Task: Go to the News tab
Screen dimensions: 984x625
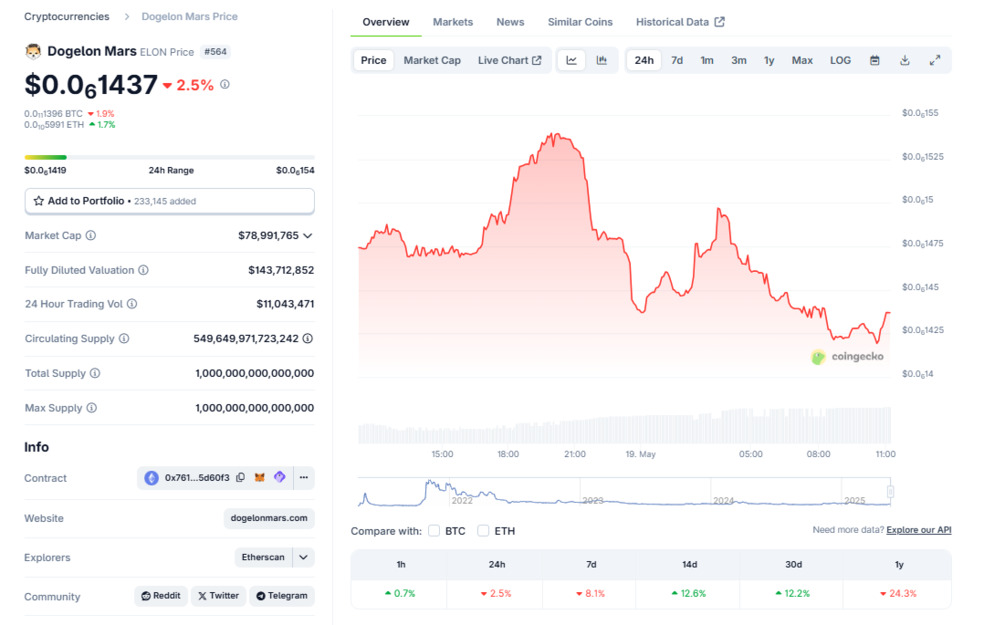Action: coord(510,22)
